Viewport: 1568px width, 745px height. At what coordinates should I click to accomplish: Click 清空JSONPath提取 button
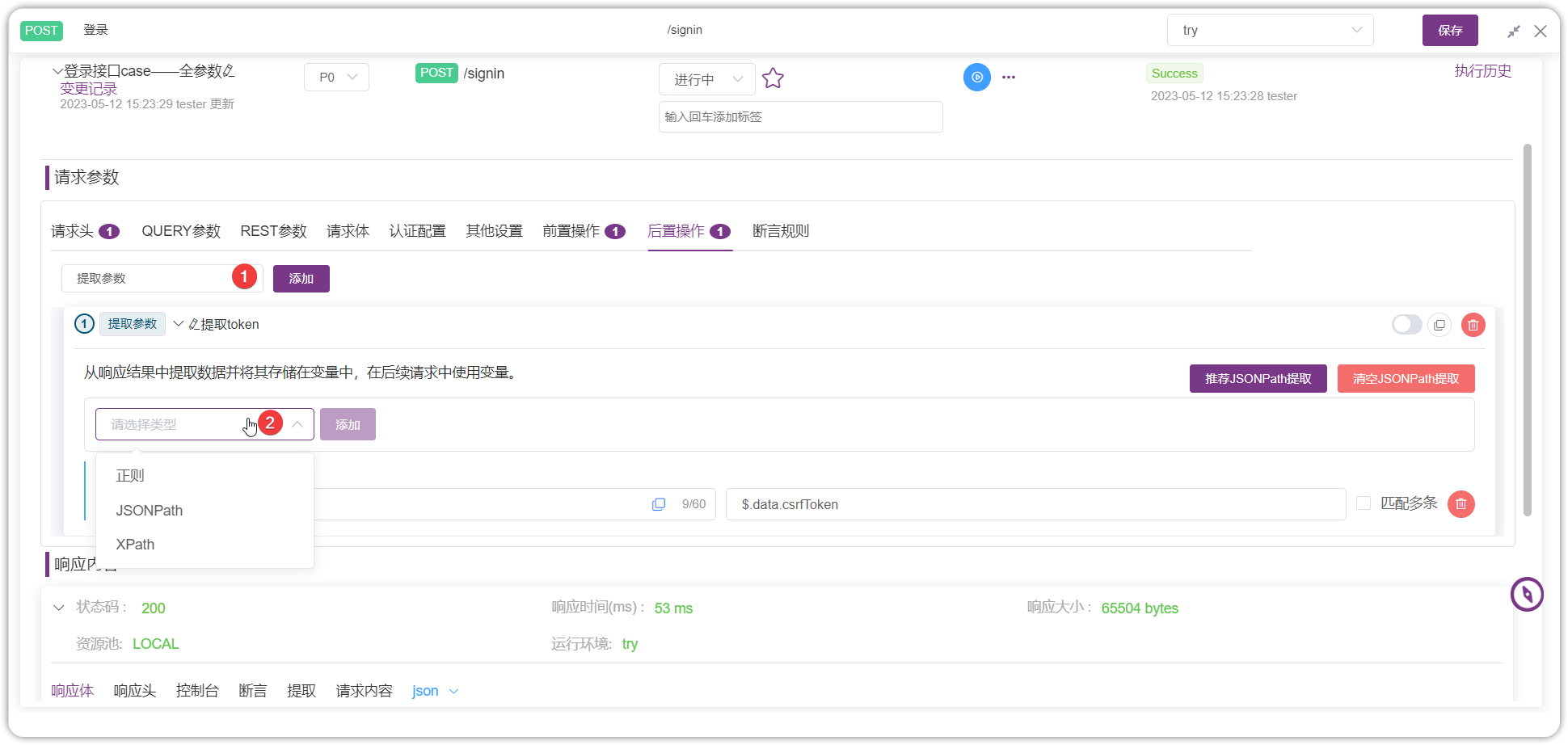(1406, 378)
